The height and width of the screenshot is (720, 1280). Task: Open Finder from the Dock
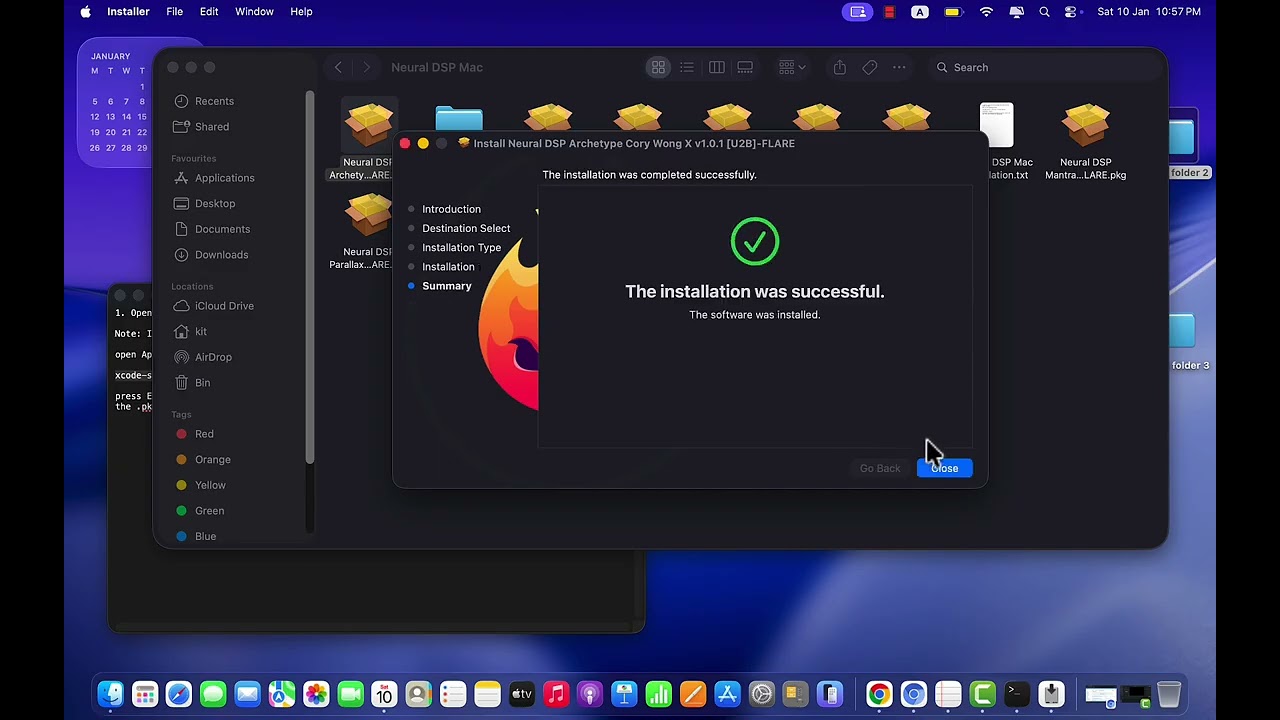coord(111,694)
